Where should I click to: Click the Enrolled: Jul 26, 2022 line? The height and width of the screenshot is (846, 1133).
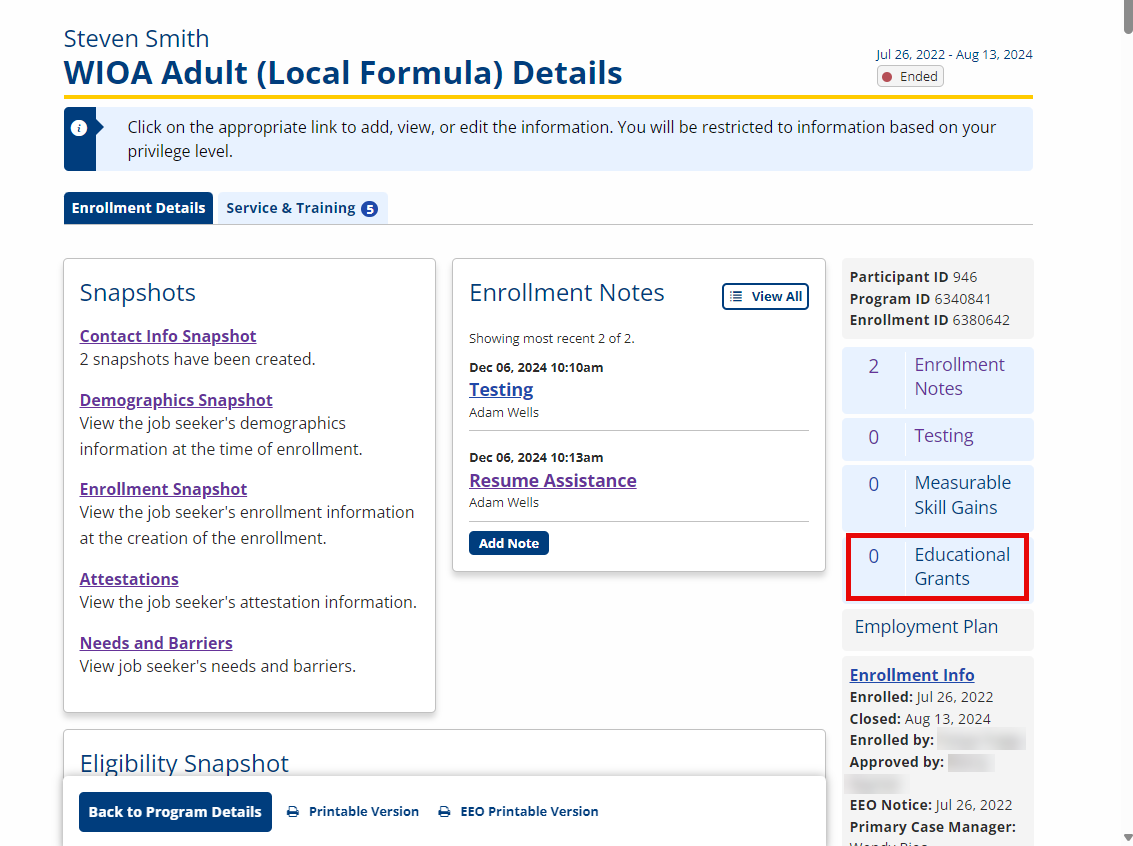(x=921, y=697)
